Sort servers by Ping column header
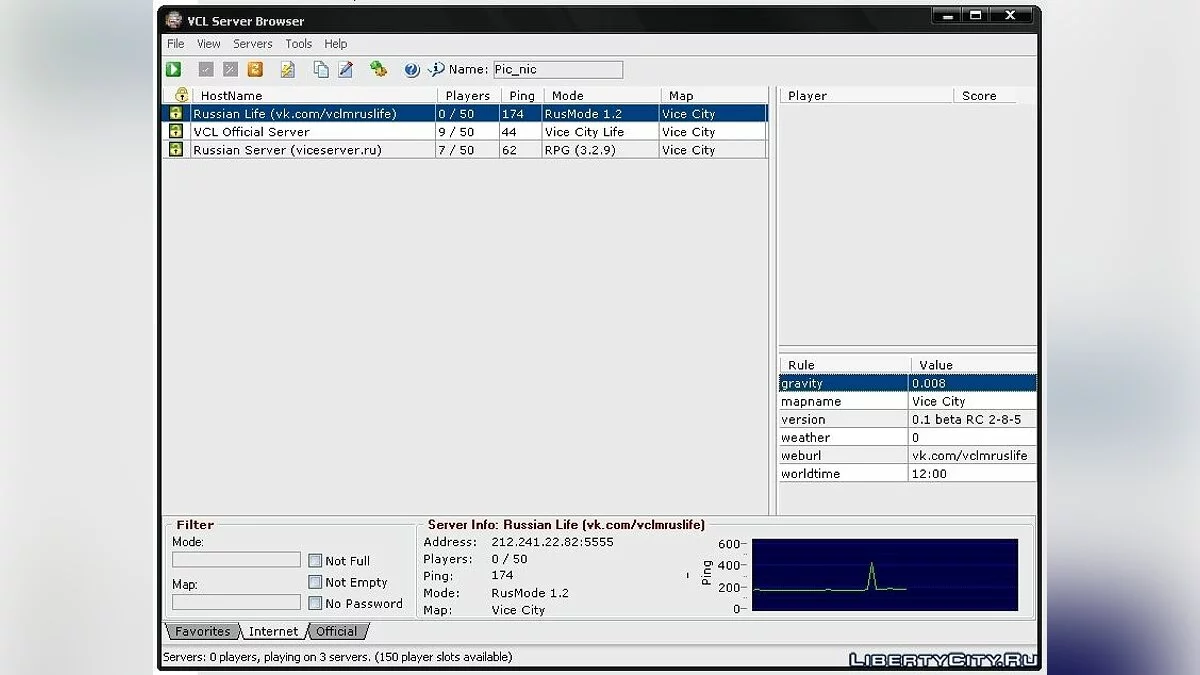1200x675 pixels. point(521,96)
